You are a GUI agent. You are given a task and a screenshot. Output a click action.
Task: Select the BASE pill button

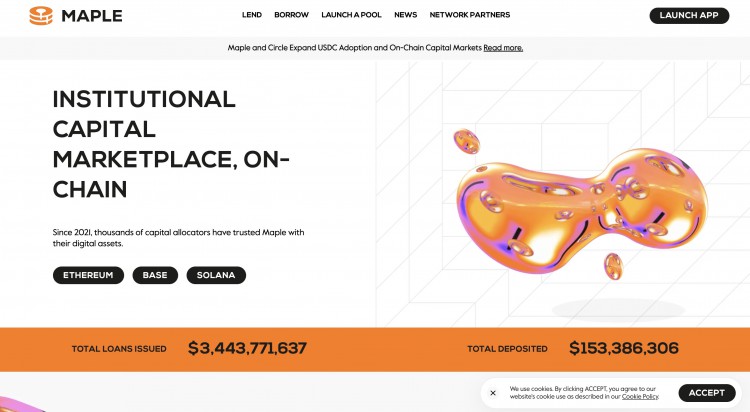coord(155,275)
